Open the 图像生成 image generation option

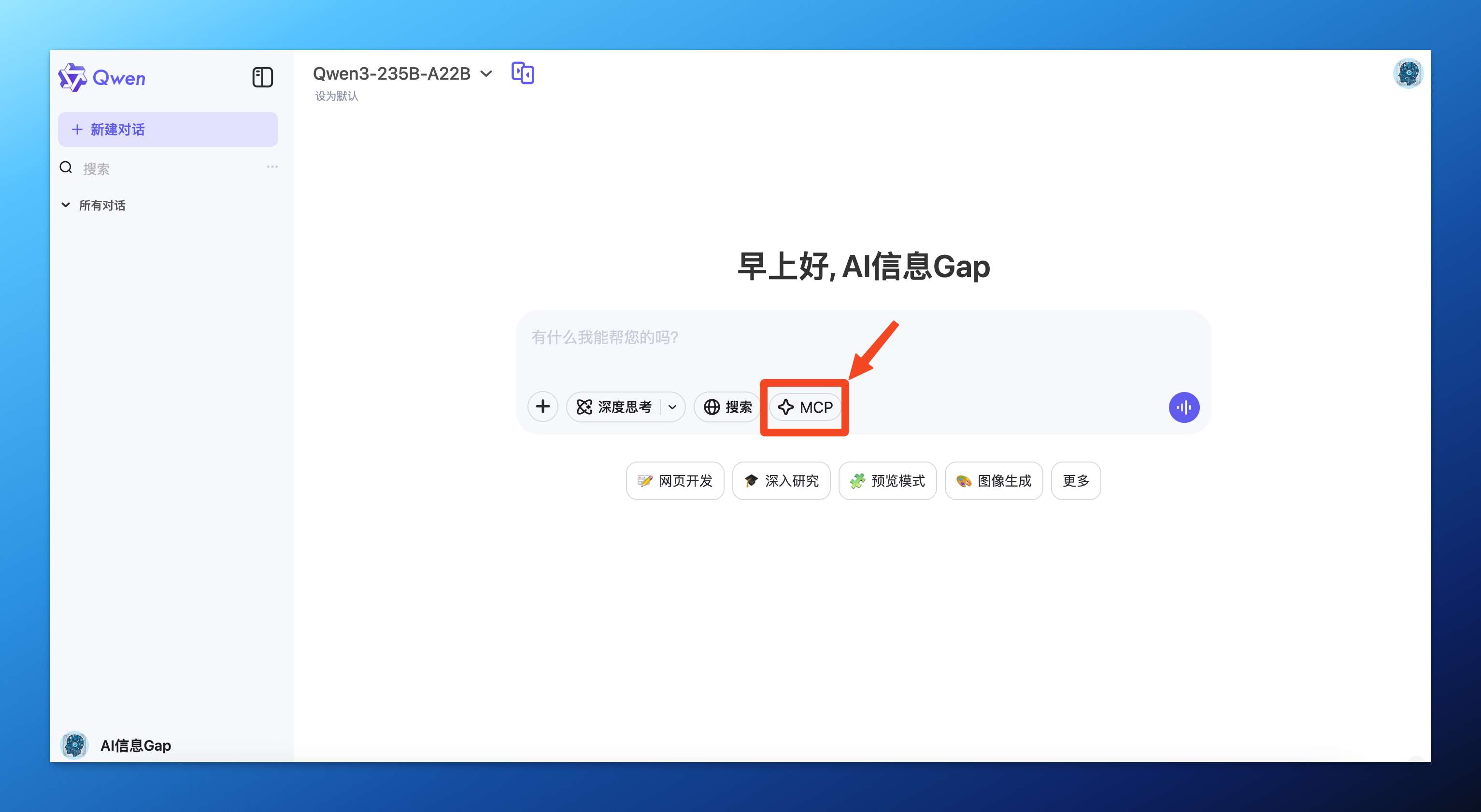[994, 481]
